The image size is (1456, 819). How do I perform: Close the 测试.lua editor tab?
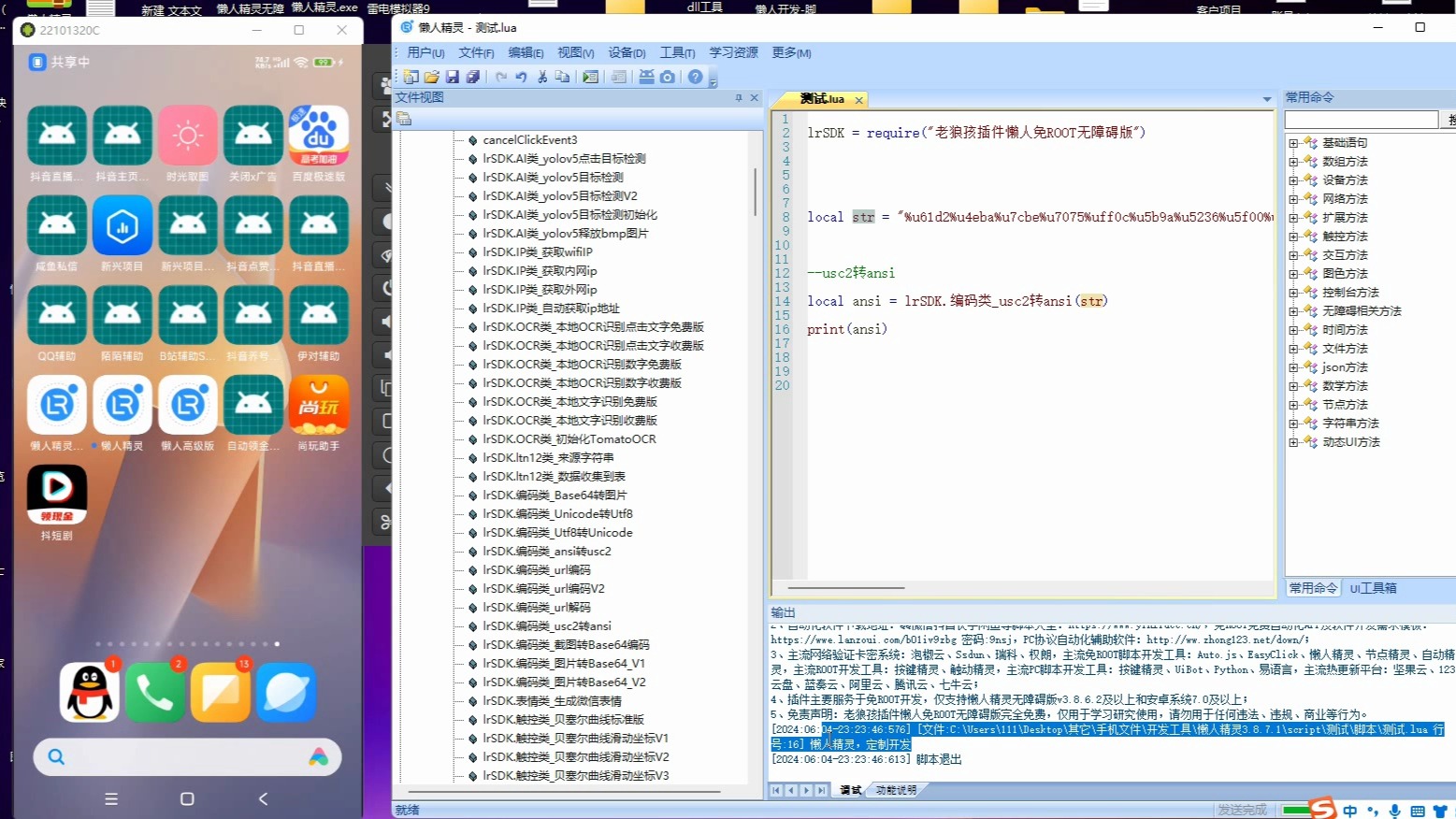(x=858, y=99)
